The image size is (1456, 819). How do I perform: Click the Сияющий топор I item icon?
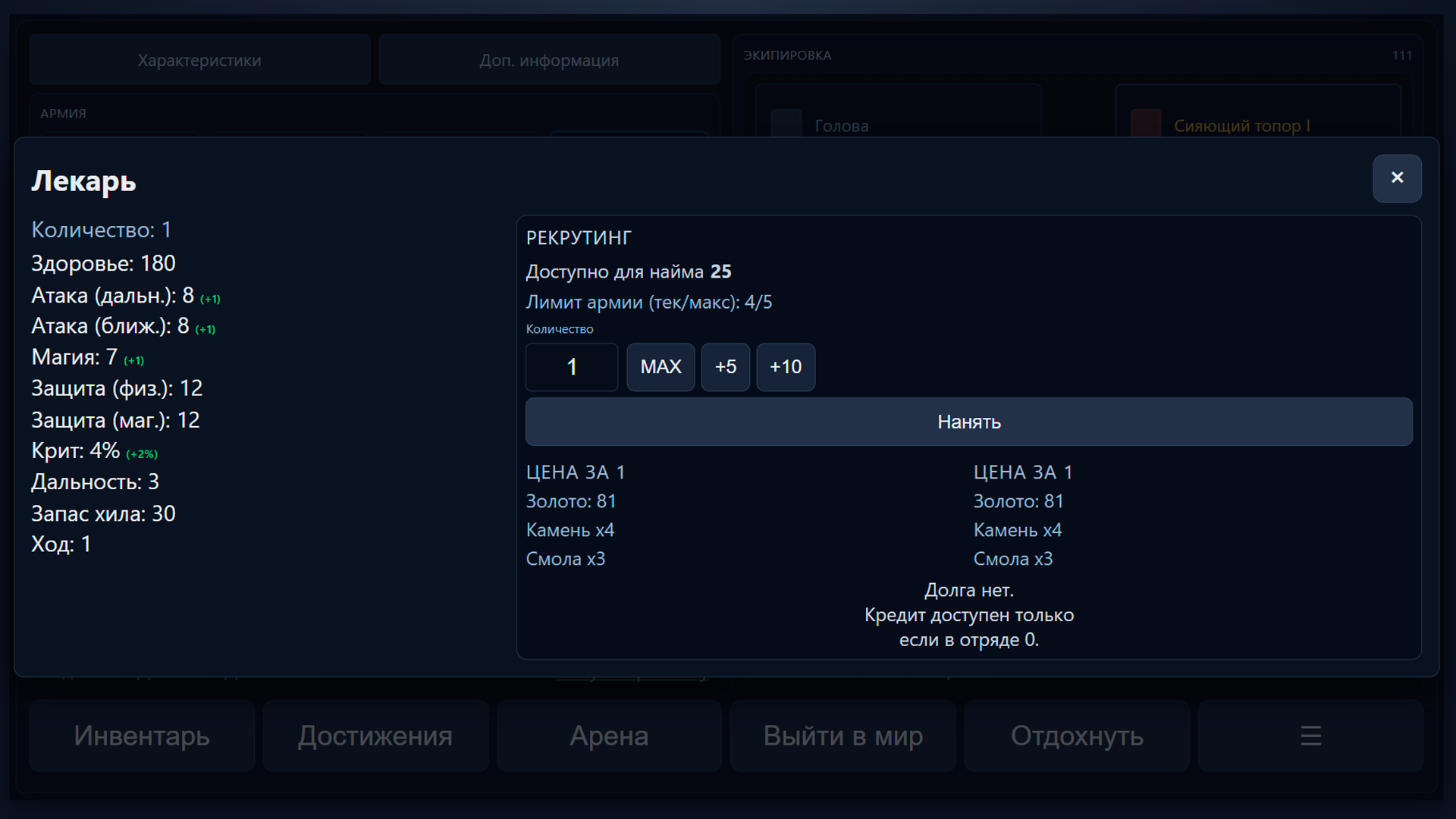click(x=1145, y=124)
